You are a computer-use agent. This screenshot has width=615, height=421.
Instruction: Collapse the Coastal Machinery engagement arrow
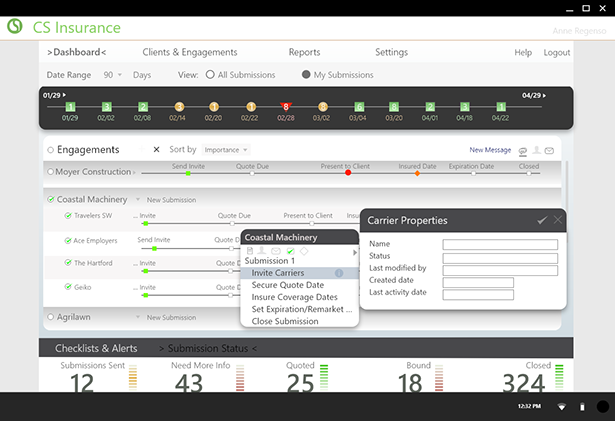pyautogui.click(x=51, y=199)
